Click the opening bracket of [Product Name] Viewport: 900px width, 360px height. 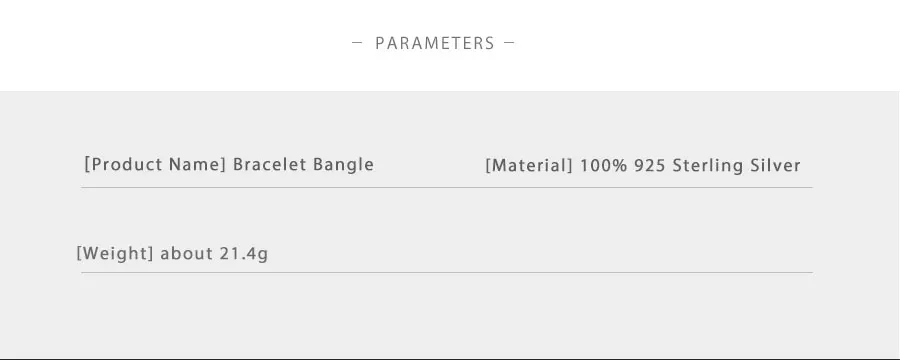pos(87,165)
